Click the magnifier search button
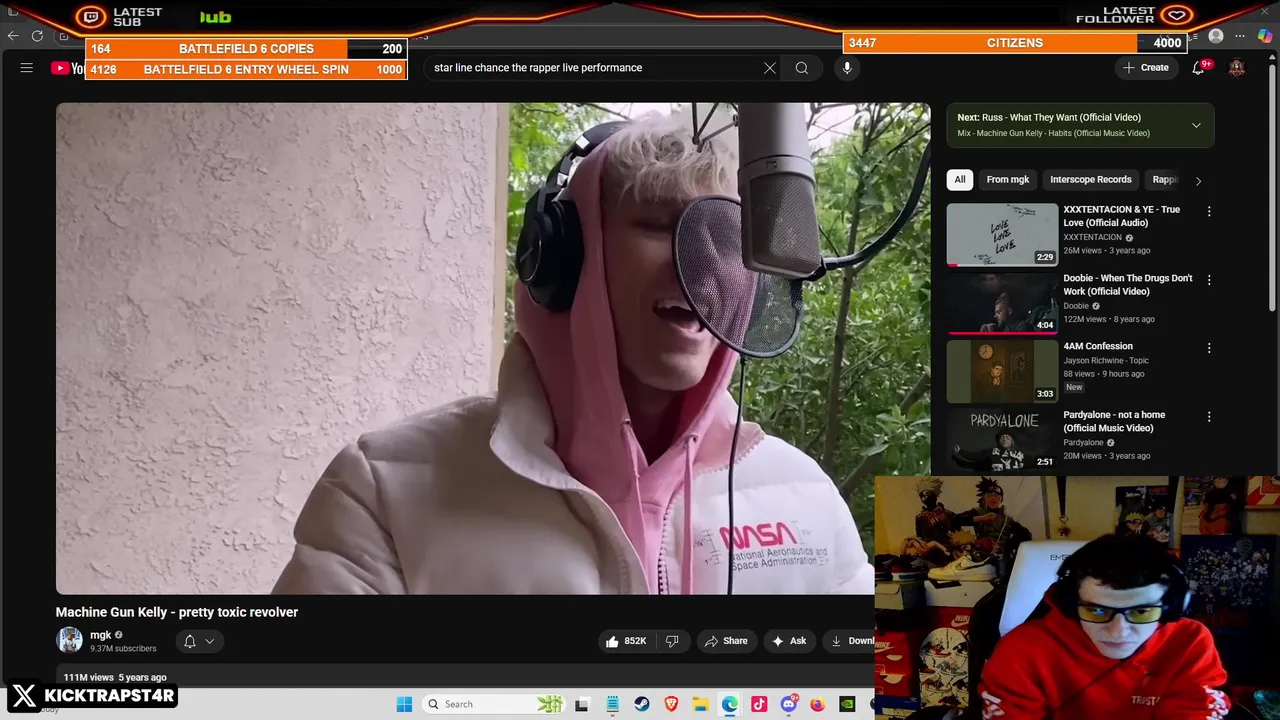This screenshot has height=720, width=1280. (x=802, y=68)
